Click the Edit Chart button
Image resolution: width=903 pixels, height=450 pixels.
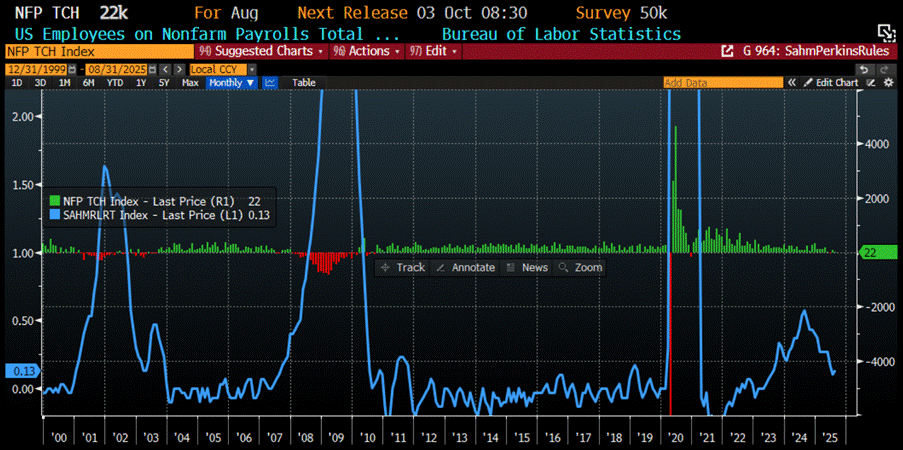831,82
